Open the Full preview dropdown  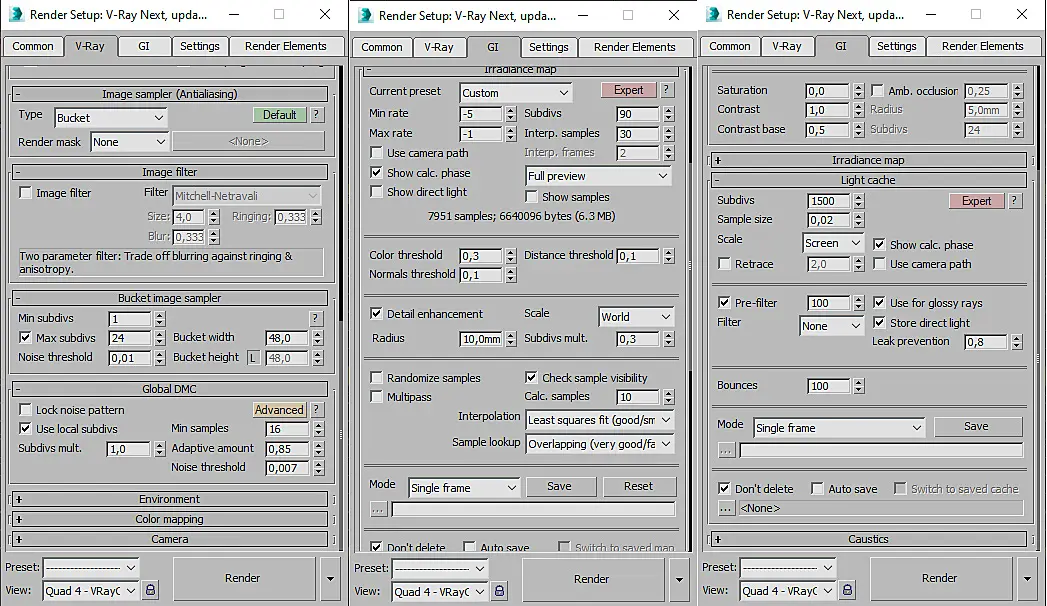[598, 176]
